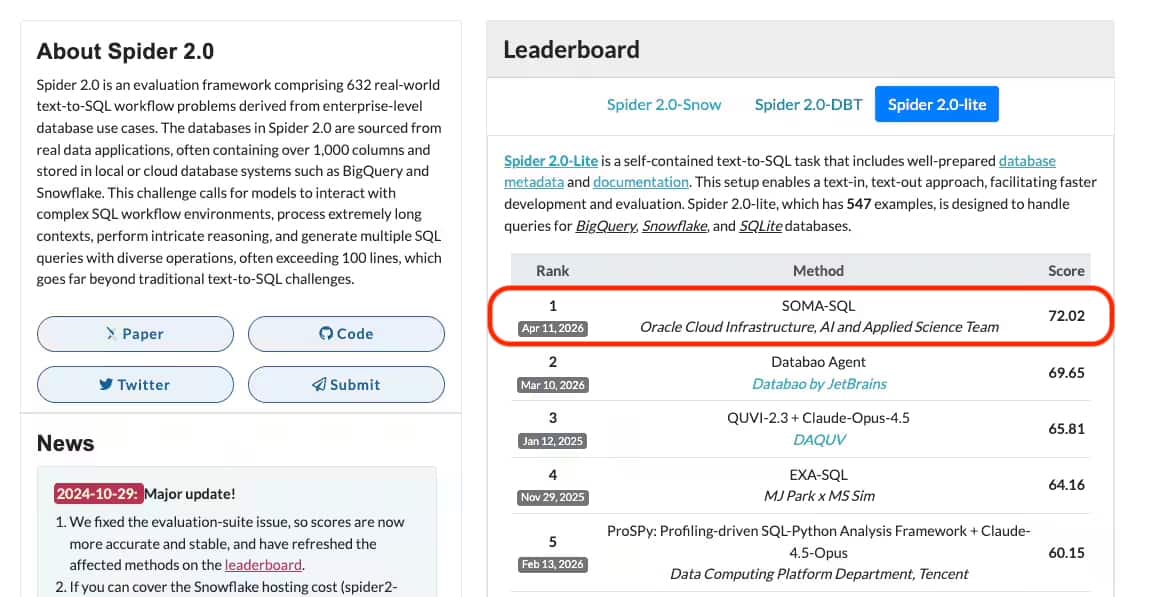Screen dimensions: 1150x597
Task: Open the Snowflake database link
Action: click(676, 225)
